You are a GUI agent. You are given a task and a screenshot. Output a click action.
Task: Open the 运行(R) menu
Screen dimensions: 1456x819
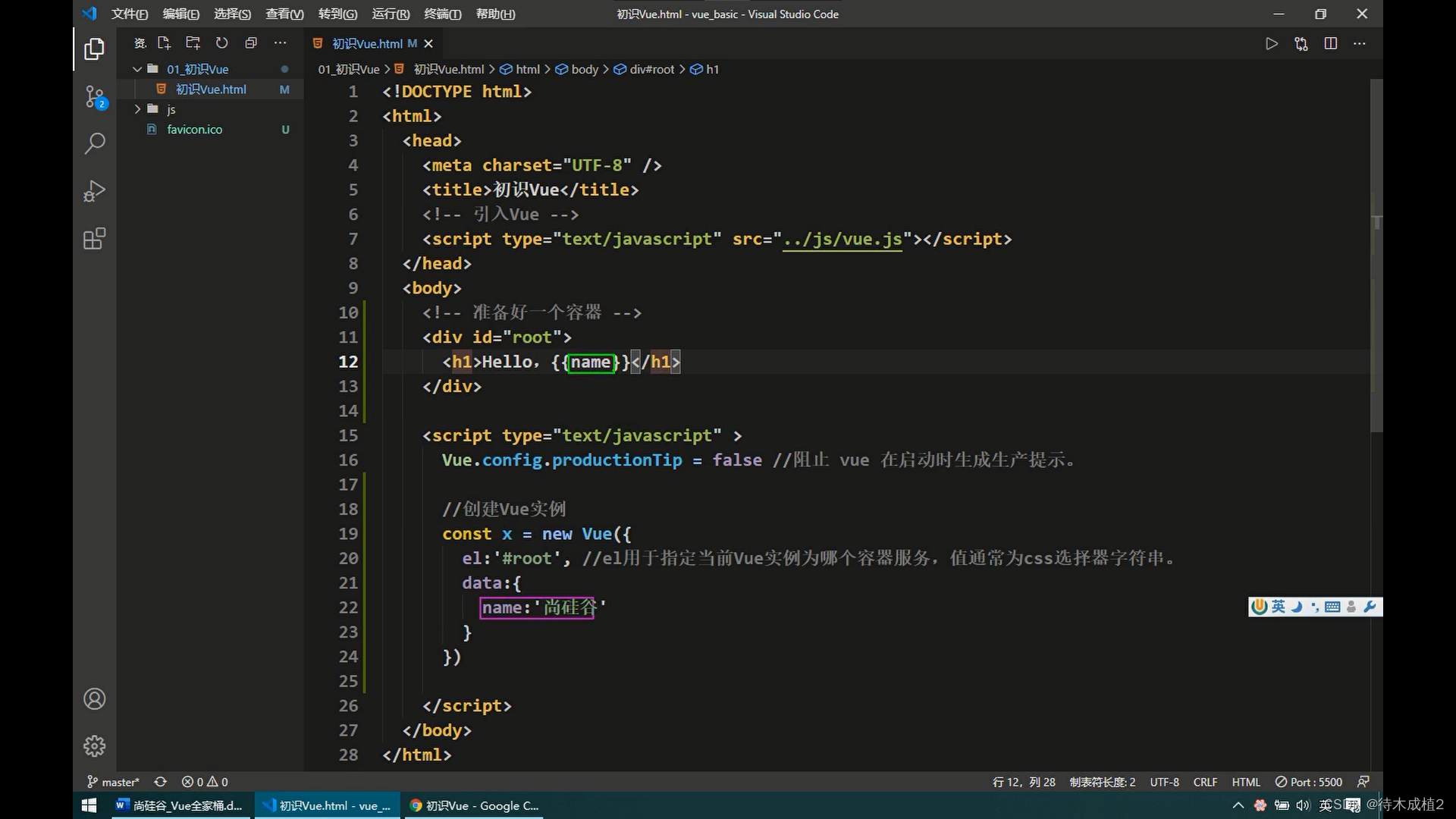click(391, 14)
